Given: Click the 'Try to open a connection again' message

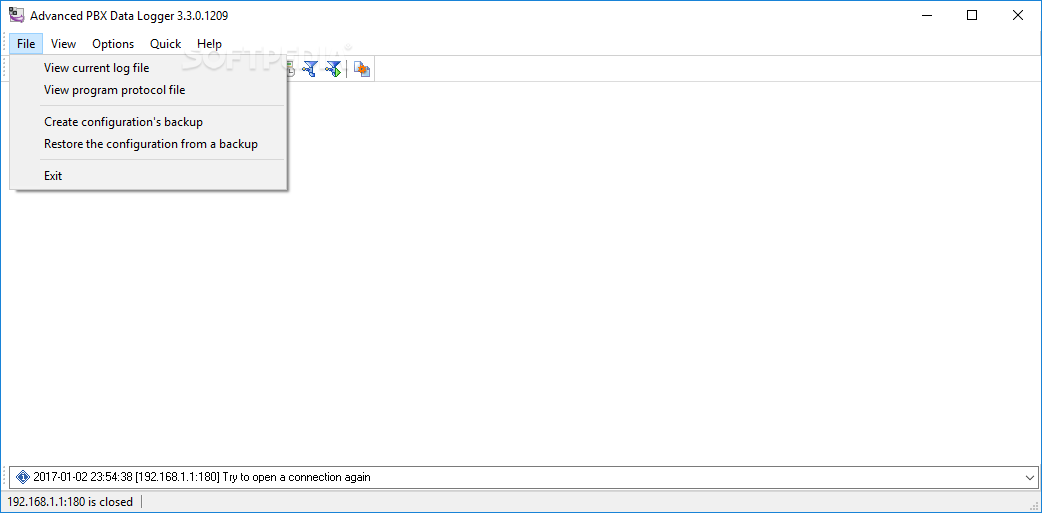Looking at the screenshot, I should pos(296,476).
